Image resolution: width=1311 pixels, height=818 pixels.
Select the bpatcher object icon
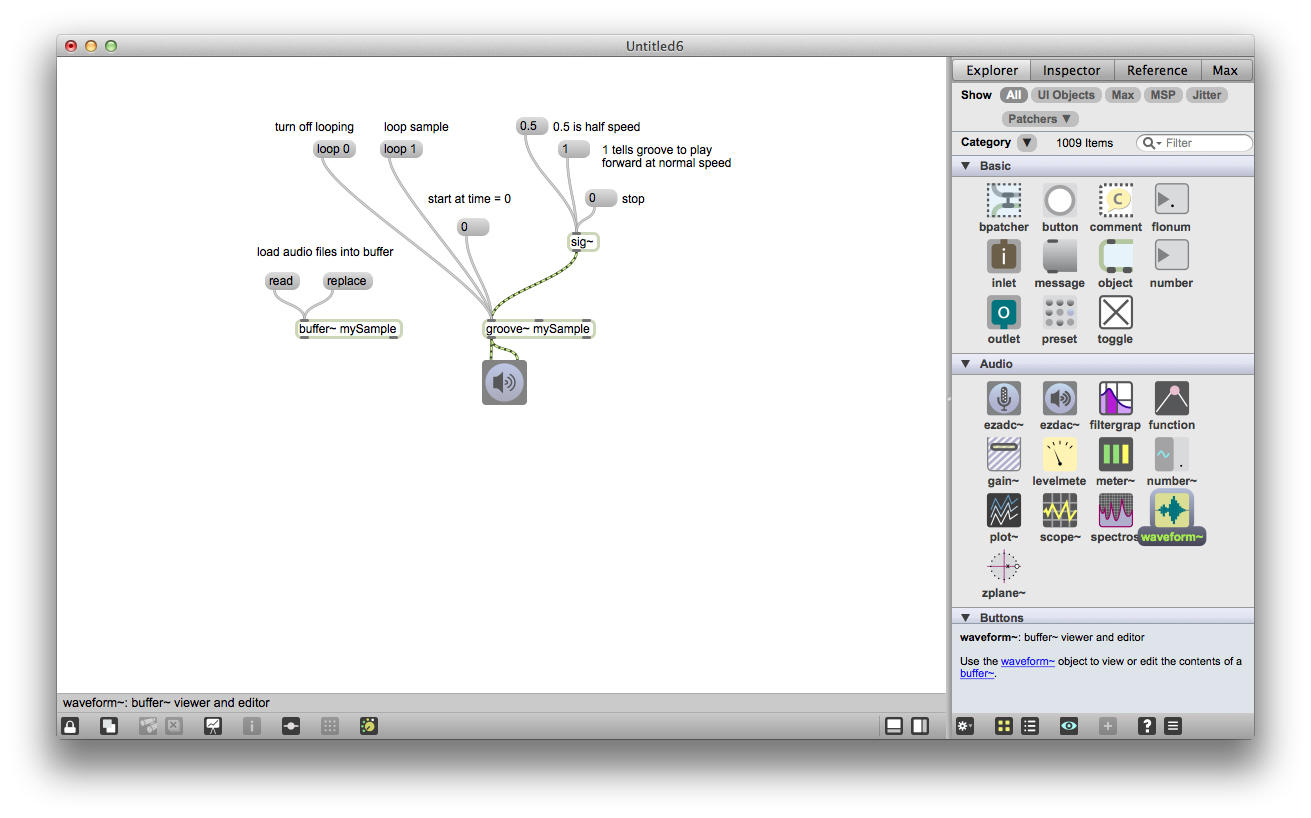point(1004,200)
